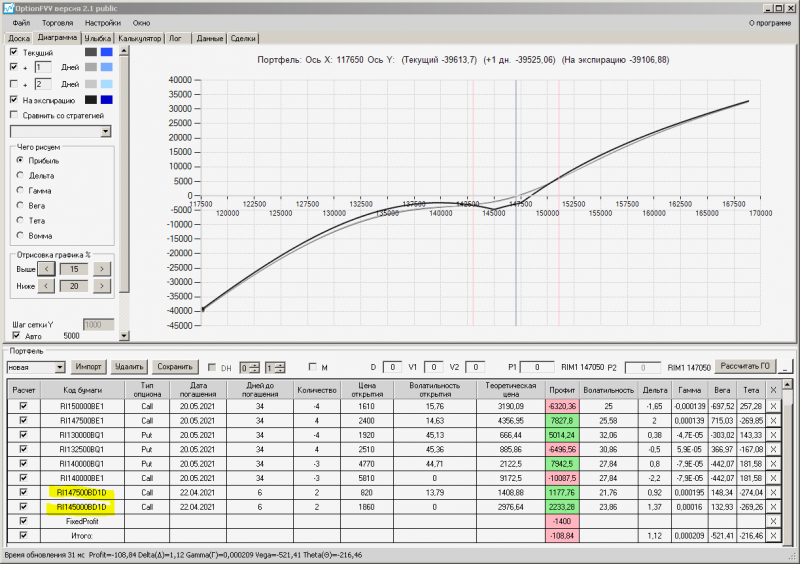800x564 pixels.
Task: Click the D input field
Action: tap(392, 367)
